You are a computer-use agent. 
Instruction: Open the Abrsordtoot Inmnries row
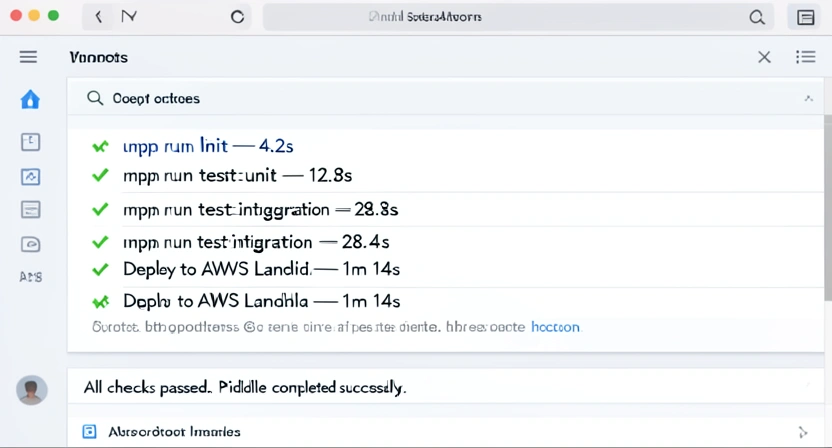tap(445, 432)
